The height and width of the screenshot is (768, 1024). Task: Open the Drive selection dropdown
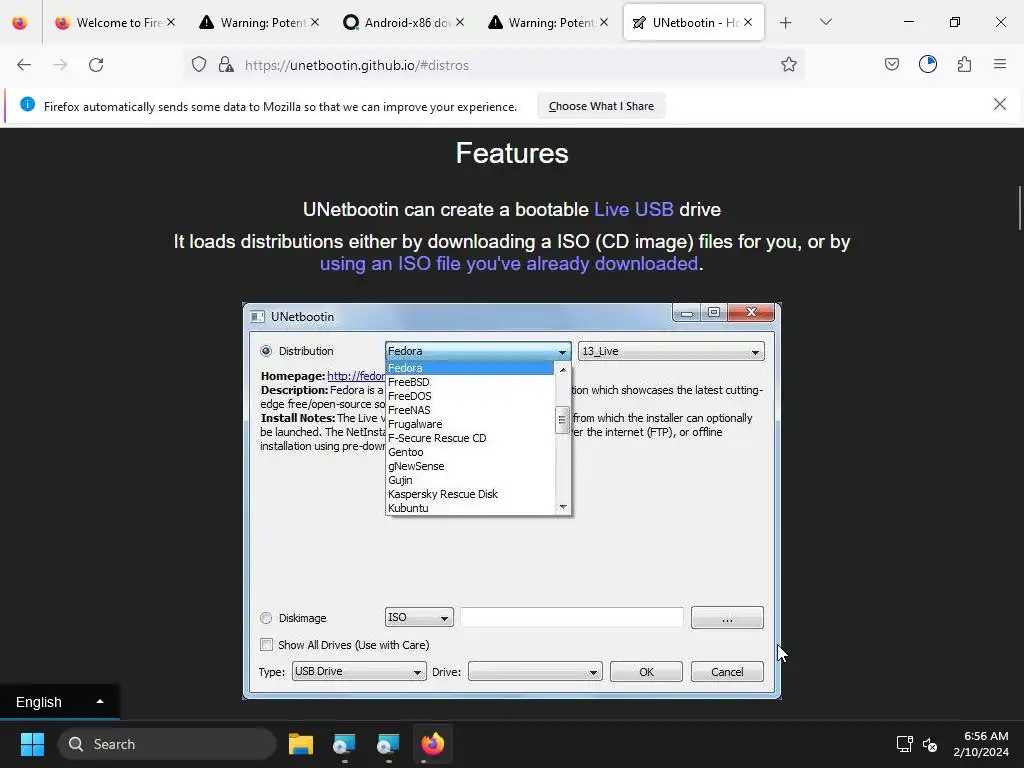(535, 671)
